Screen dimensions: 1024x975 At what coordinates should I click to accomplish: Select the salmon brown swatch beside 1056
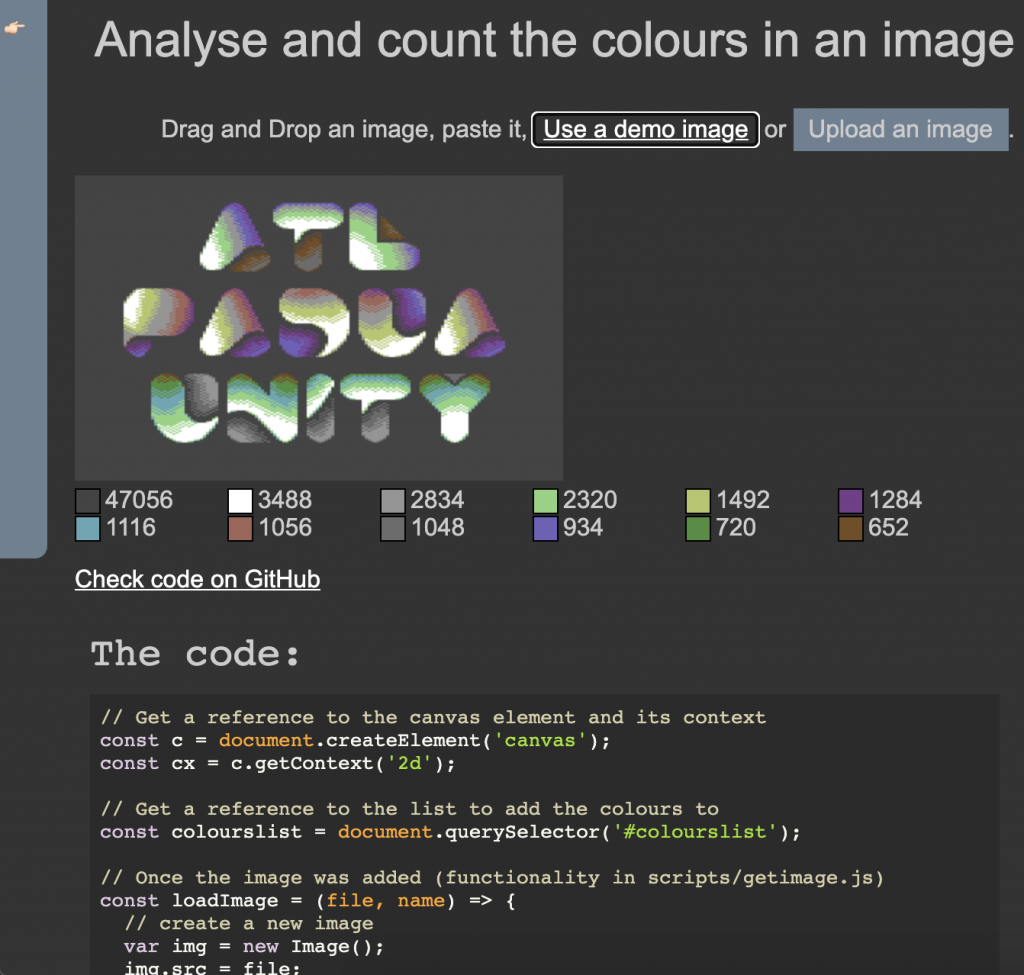tap(240, 528)
